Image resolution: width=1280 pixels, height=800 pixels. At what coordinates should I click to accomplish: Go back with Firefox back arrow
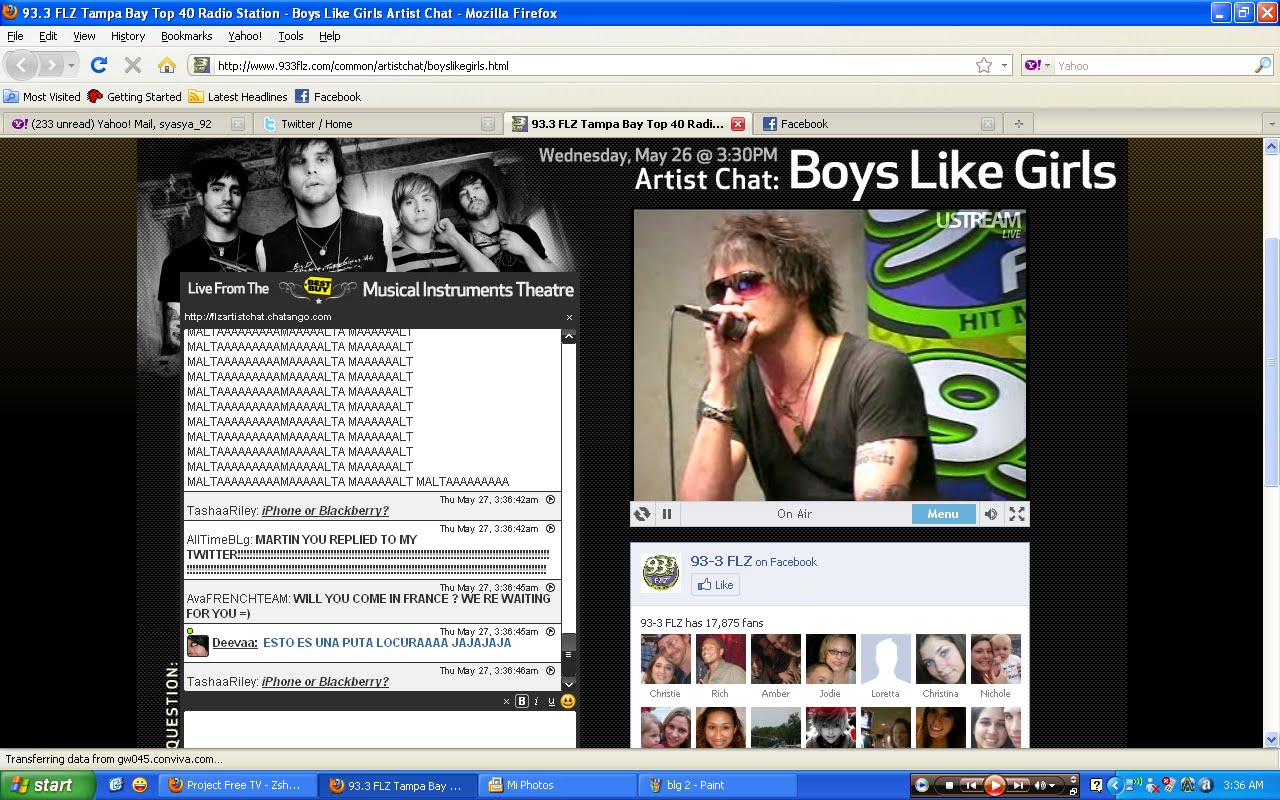[x=21, y=65]
